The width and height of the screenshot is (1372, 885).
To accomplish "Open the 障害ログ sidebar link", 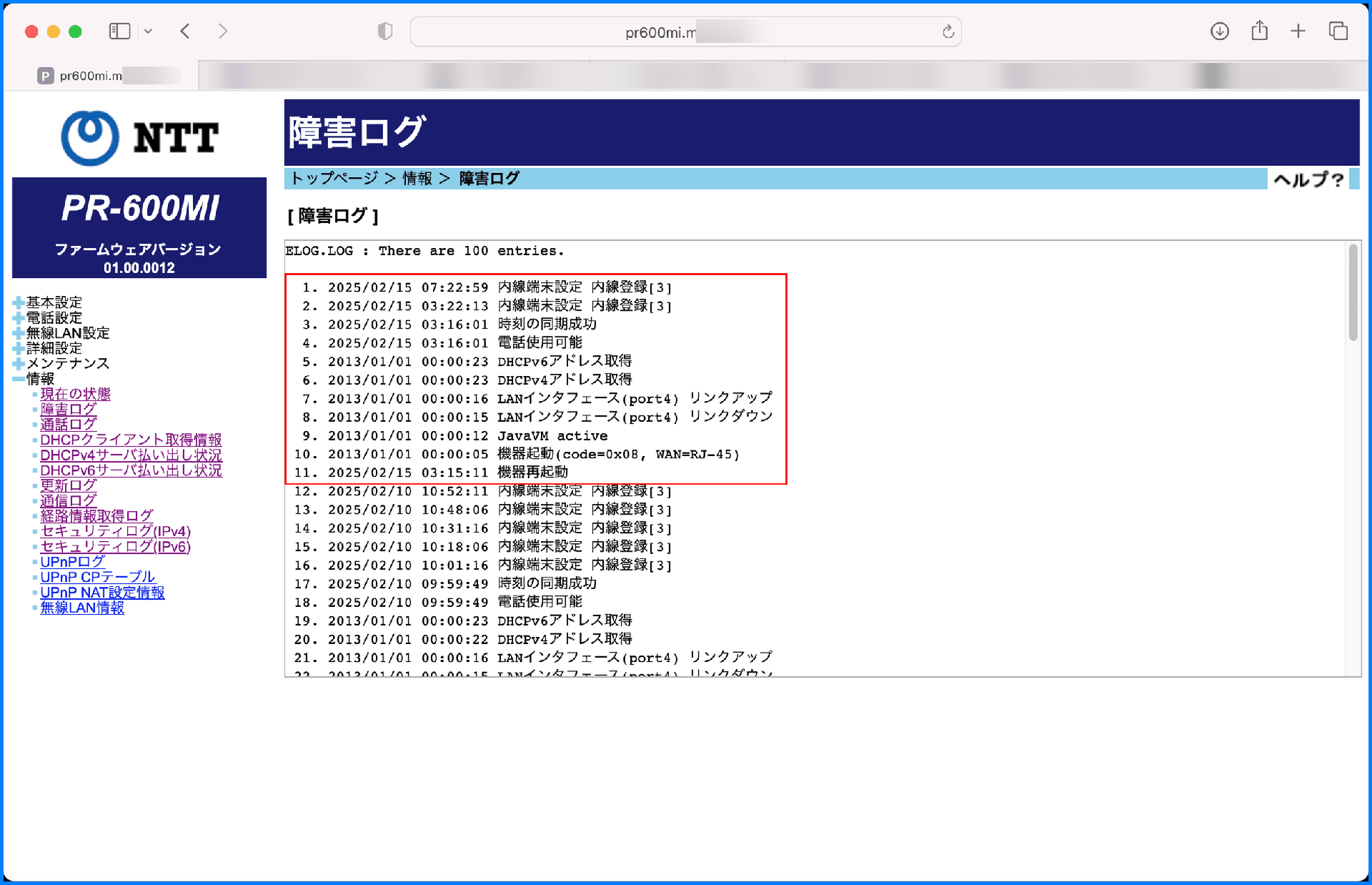I will pyautogui.click(x=69, y=409).
